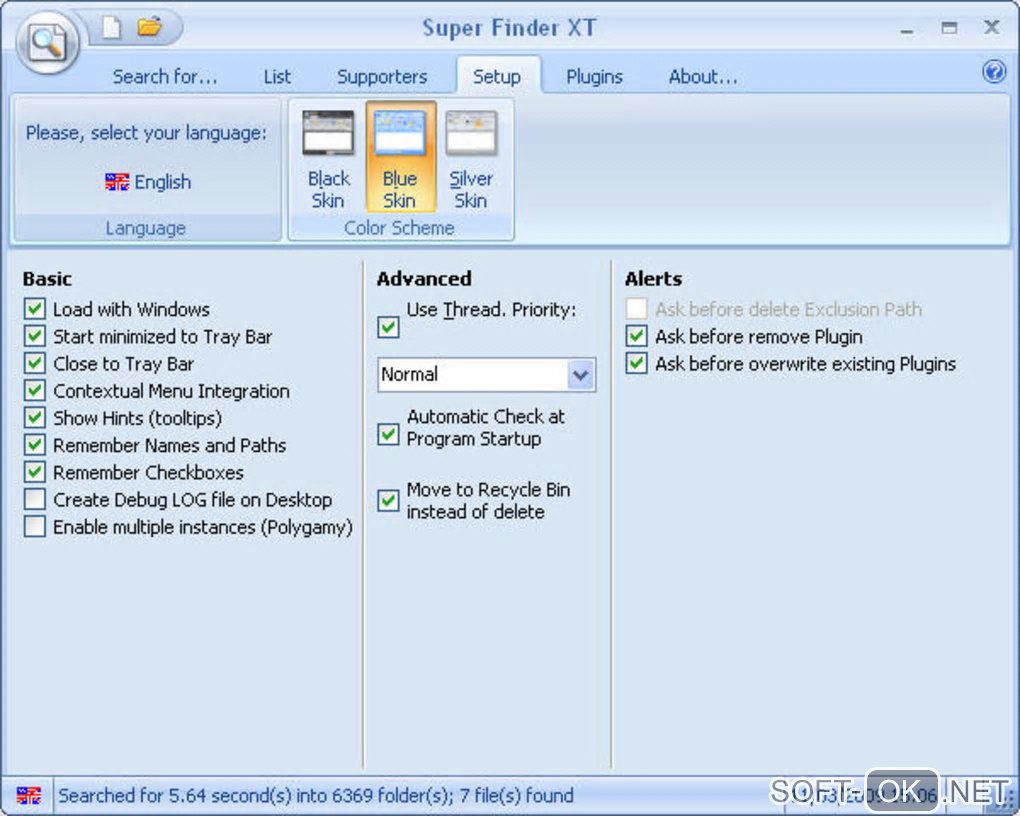
Task: Click the Language group label
Action: tap(146, 228)
